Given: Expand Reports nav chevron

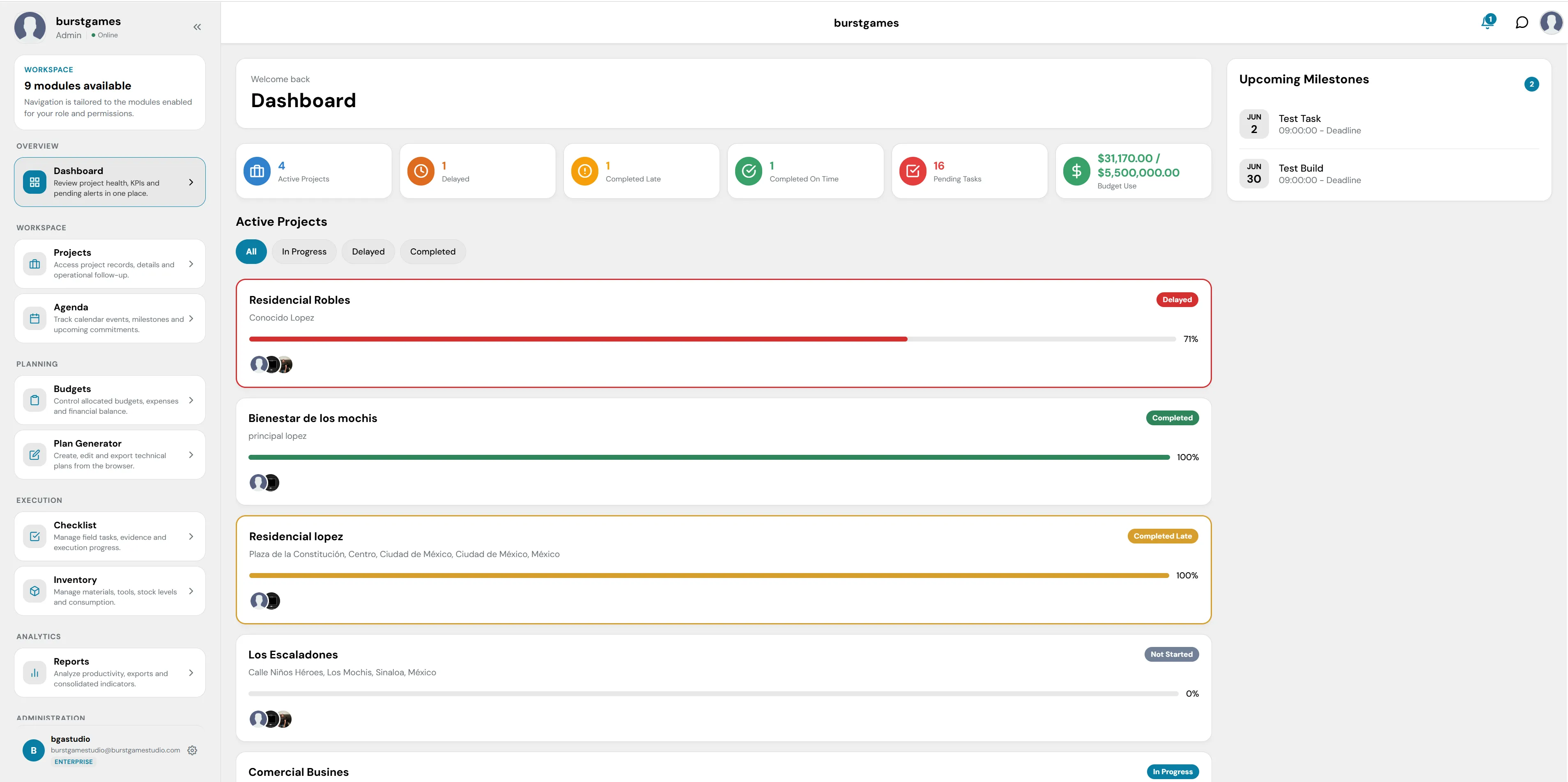Looking at the screenshot, I should click(191, 672).
